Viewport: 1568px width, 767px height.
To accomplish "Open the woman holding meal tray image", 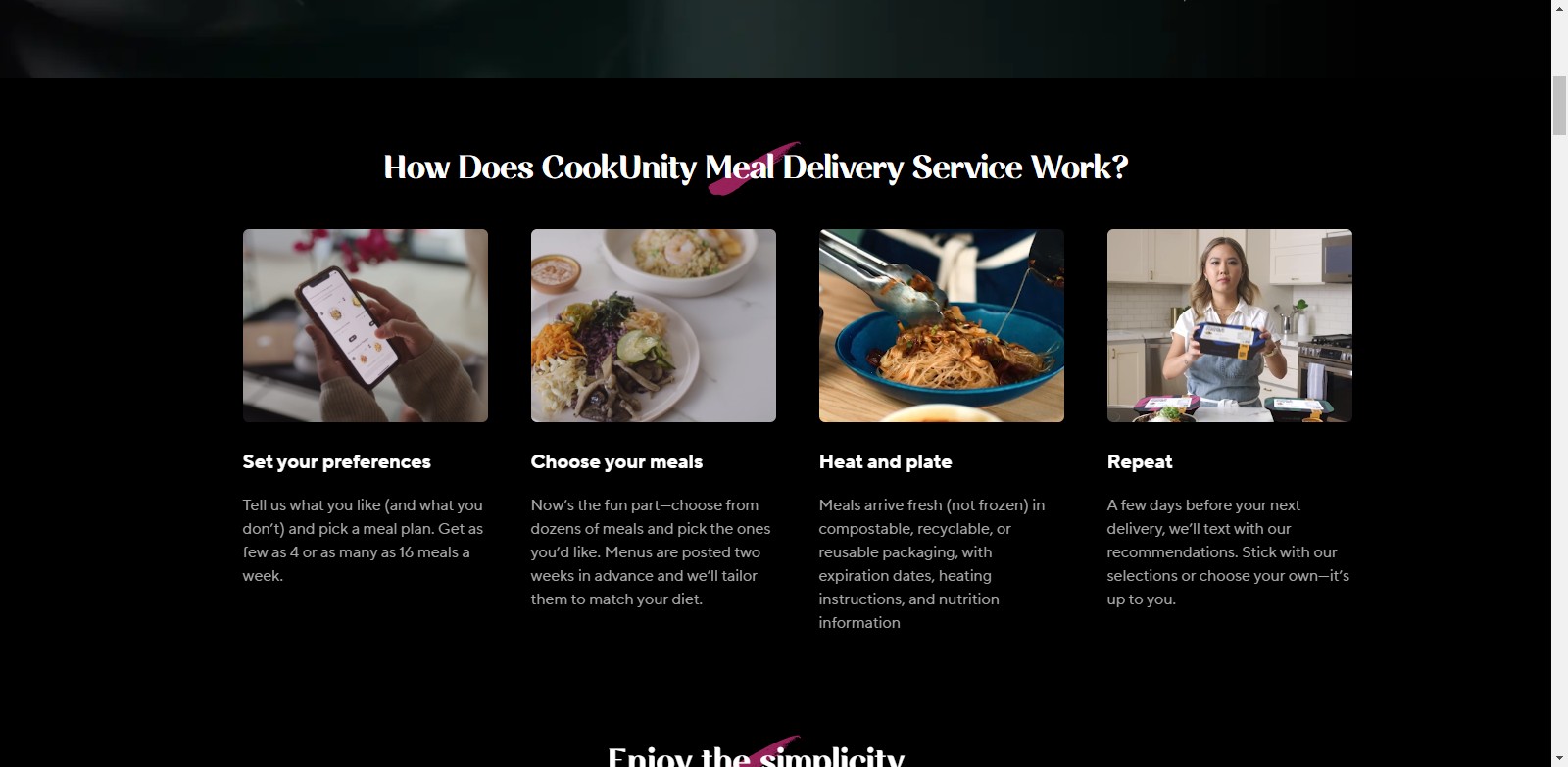I will 1230,325.
